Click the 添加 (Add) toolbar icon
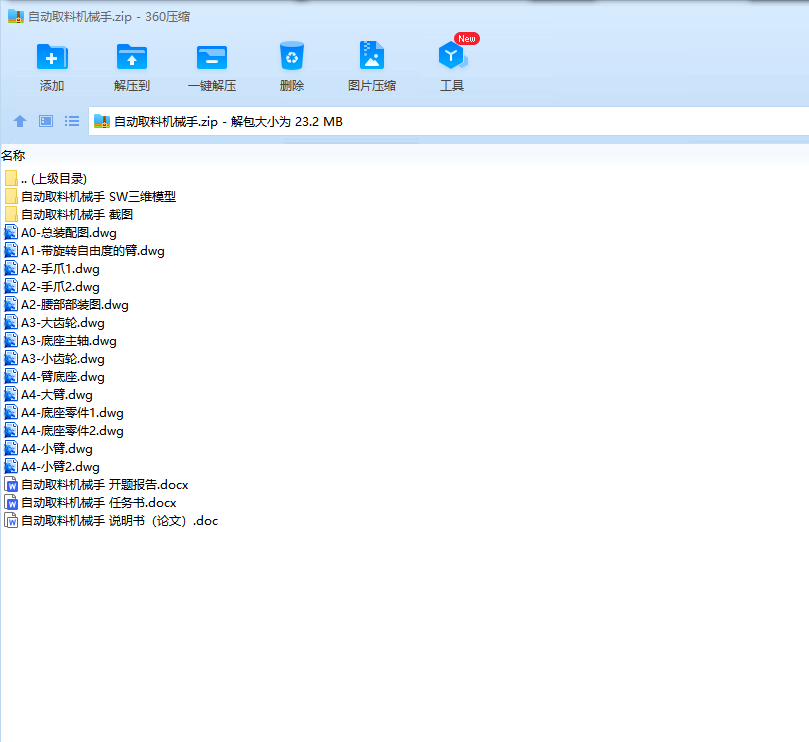The height and width of the screenshot is (742, 809). click(x=52, y=57)
